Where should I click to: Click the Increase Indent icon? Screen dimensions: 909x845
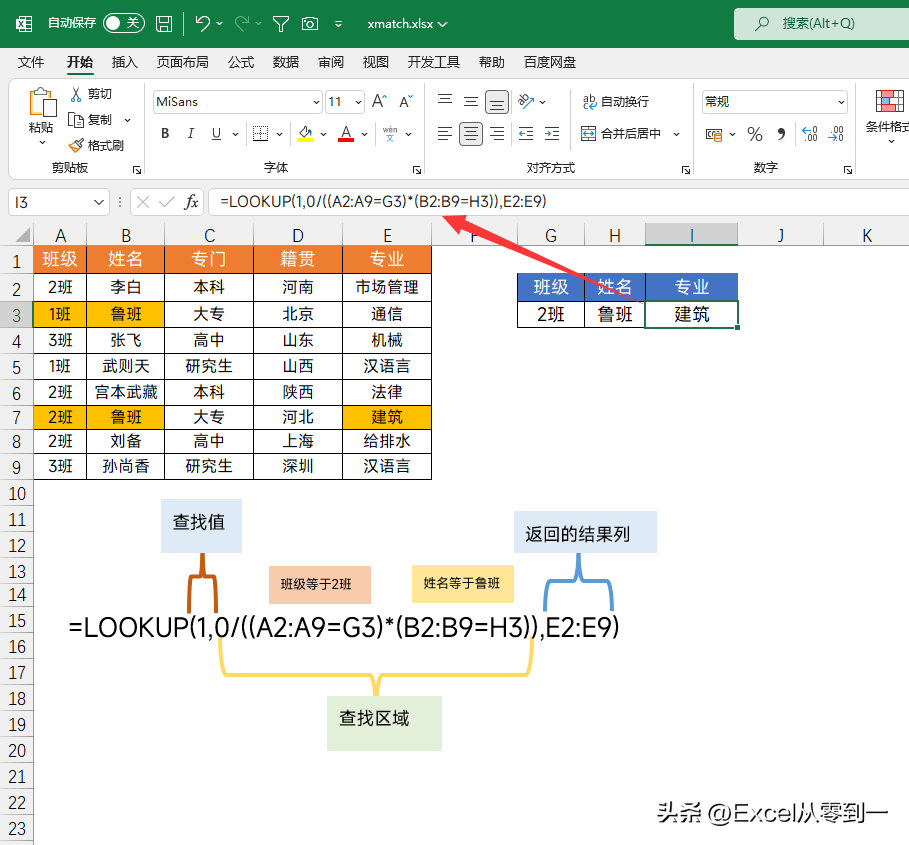[552, 134]
